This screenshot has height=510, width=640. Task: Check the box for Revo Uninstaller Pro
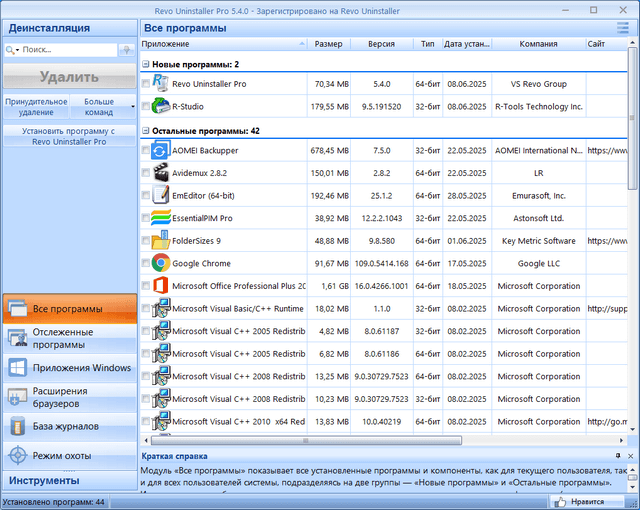click(146, 85)
